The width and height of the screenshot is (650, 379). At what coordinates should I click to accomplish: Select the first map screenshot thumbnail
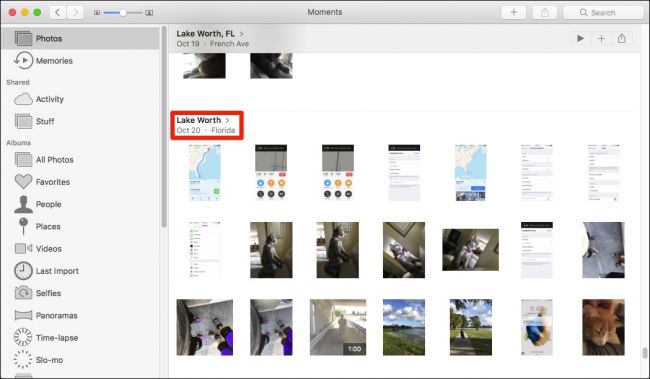coord(205,172)
